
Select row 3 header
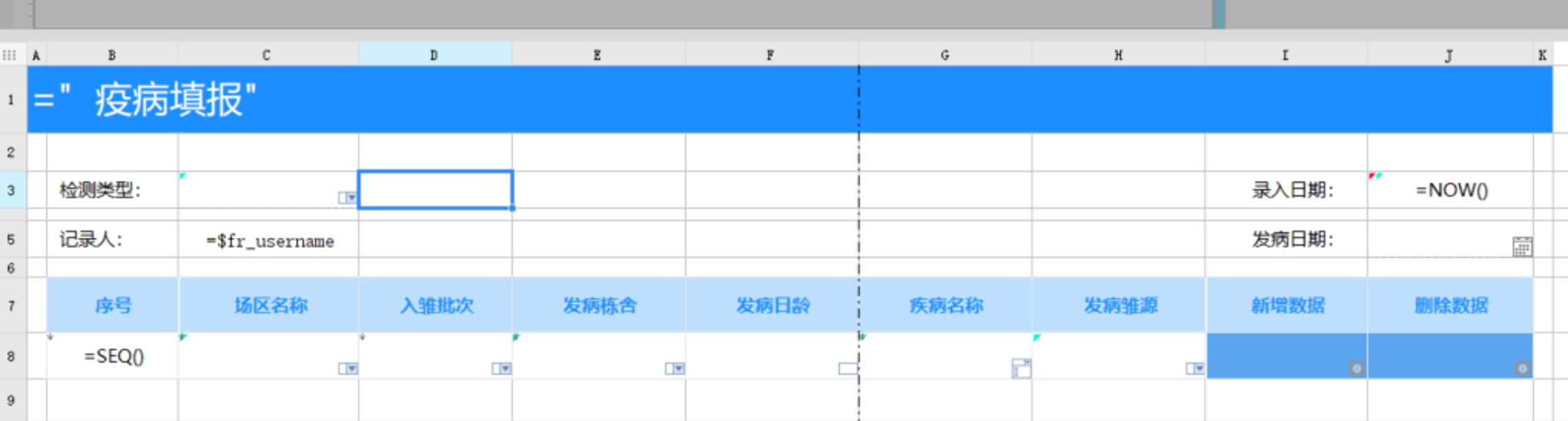(12, 190)
